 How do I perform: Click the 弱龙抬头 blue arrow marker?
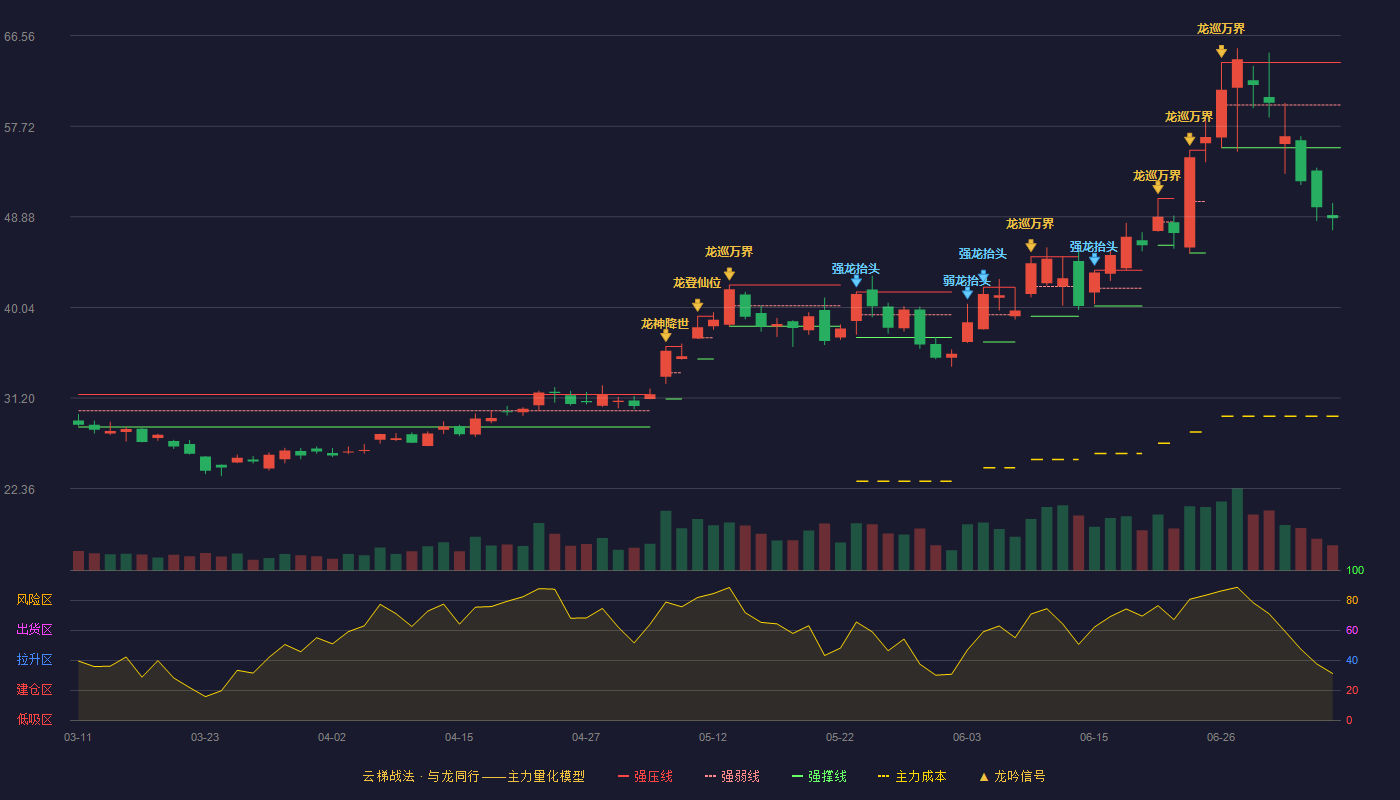(968, 293)
